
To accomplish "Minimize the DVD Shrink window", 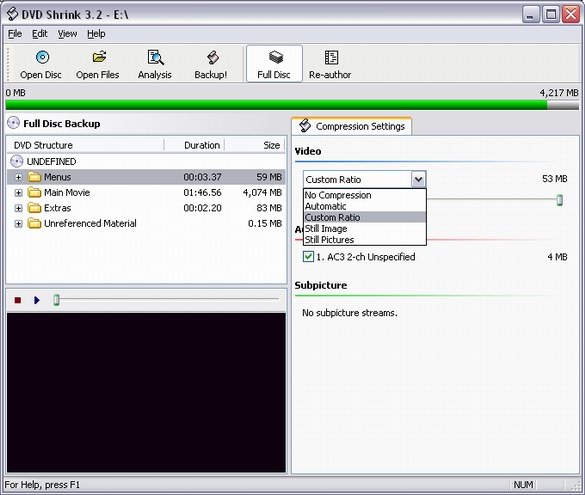I will (530, 14).
